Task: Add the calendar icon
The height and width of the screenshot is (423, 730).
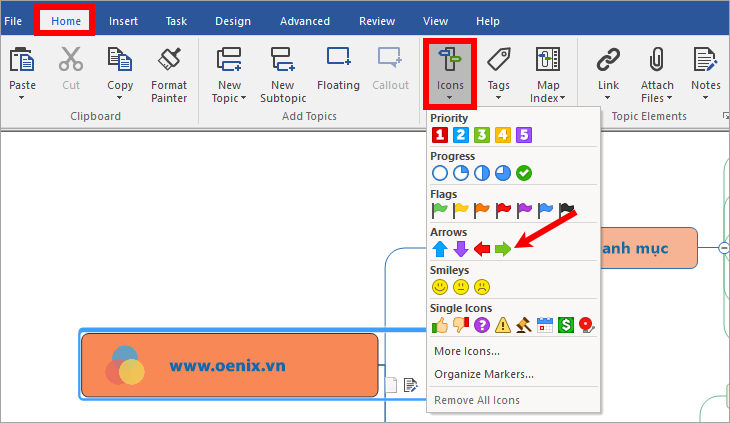Action: click(x=544, y=325)
